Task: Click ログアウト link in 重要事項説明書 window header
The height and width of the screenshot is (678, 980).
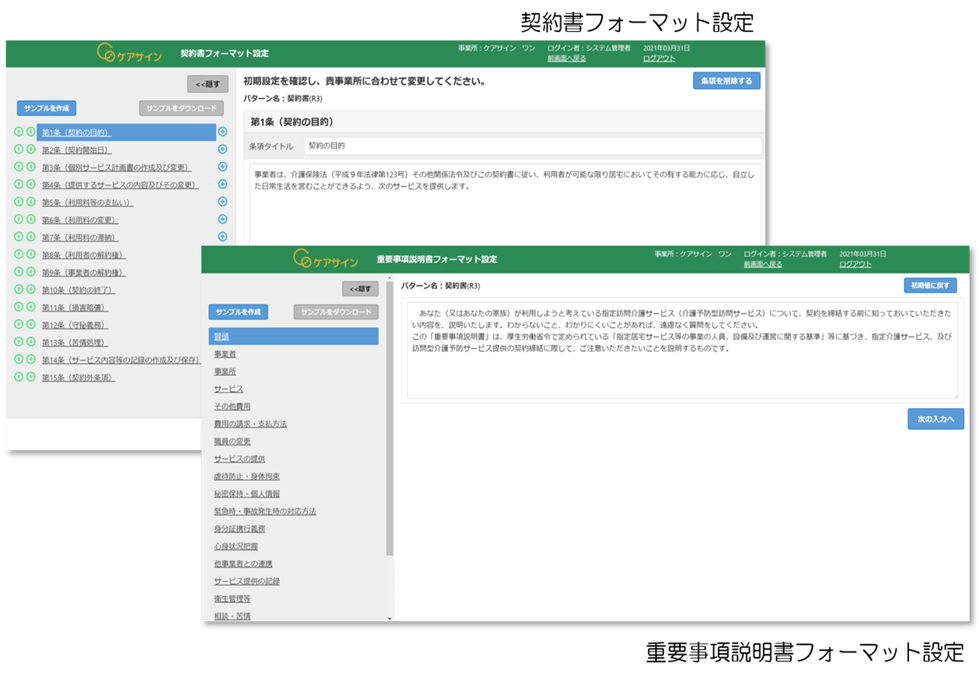Action: click(x=855, y=264)
